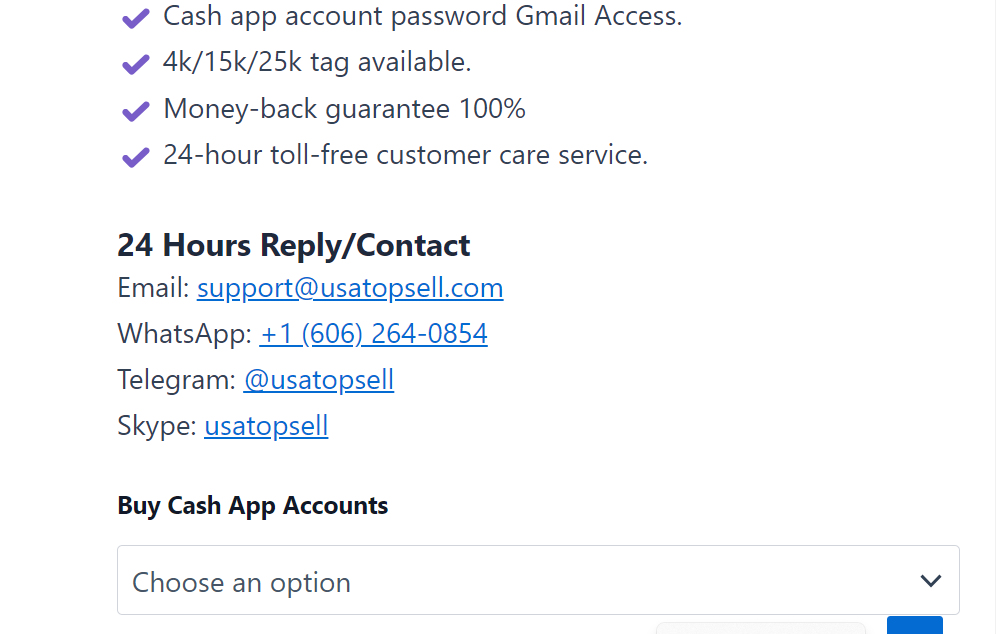Viewport: 996px width, 634px height.
Task: Click the 24 Hours Reply/Contact heading
Action: [294, 245]
